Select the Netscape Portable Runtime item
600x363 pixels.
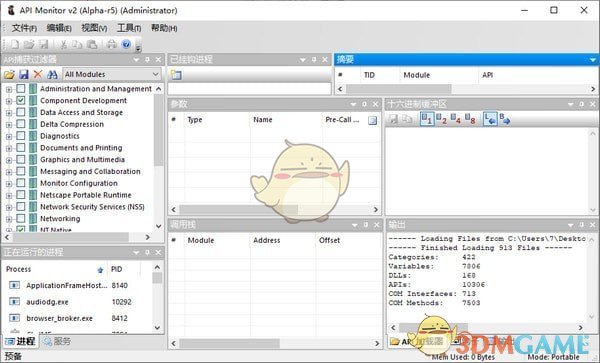click(x=86, y=195)
